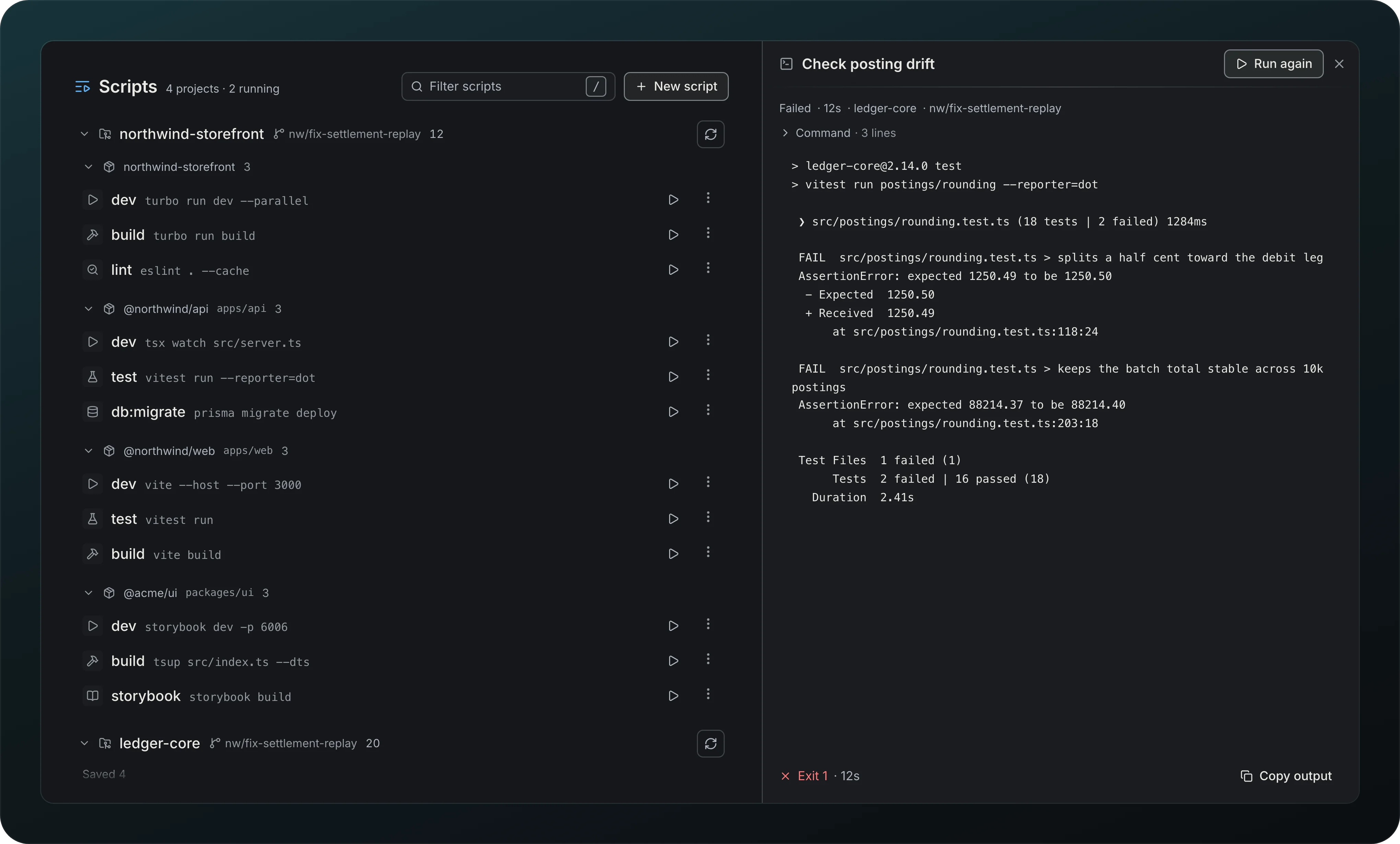1400x844 pixels.
Task: Open more options for db:migrate script
Action: click(x=708, y=410)
